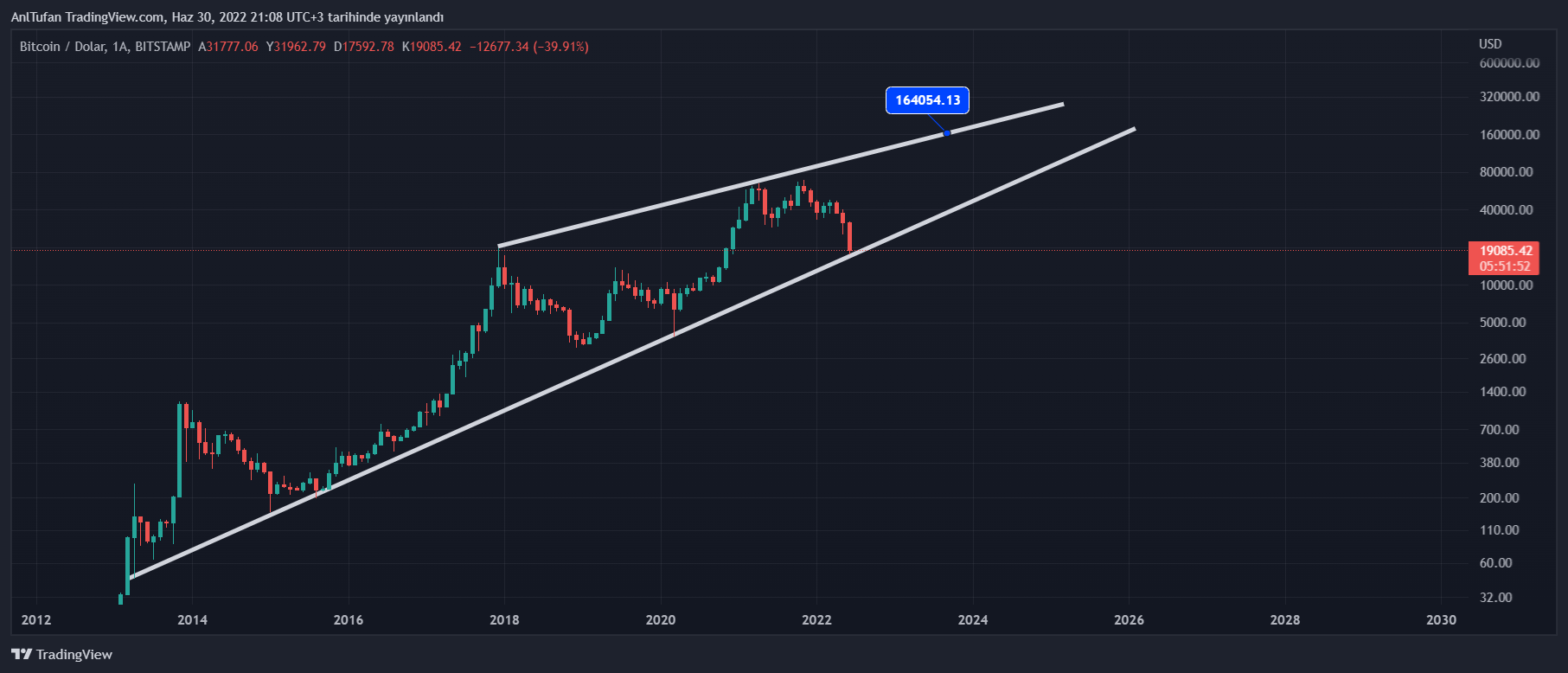This screenshot has width=1568, height=673.
Task: Click the 2018 label on time axis
Action: click(504, 619)
